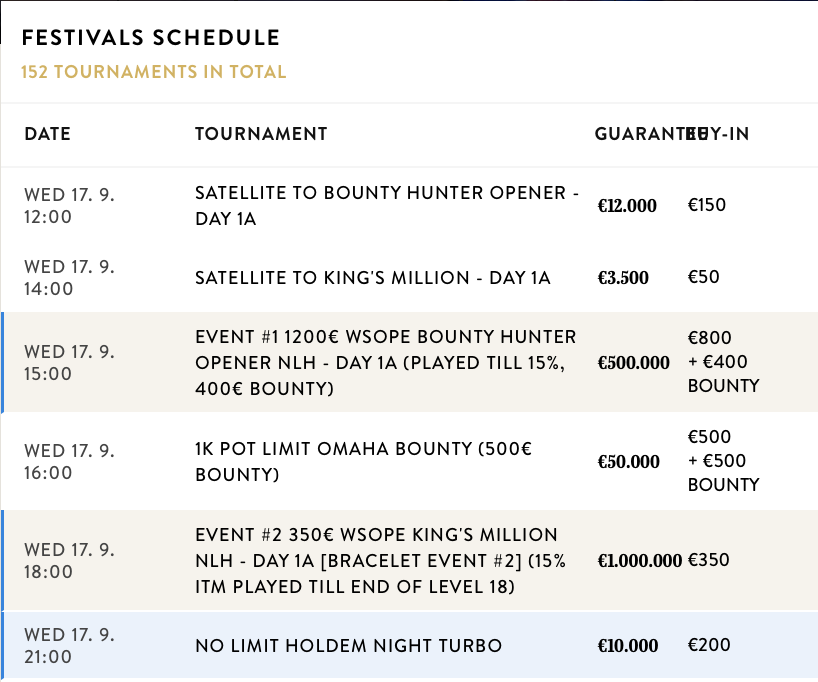The image size is (818, 682).
Task: Click the €12.000 guarantee amount
Action: tap(627, 206)
